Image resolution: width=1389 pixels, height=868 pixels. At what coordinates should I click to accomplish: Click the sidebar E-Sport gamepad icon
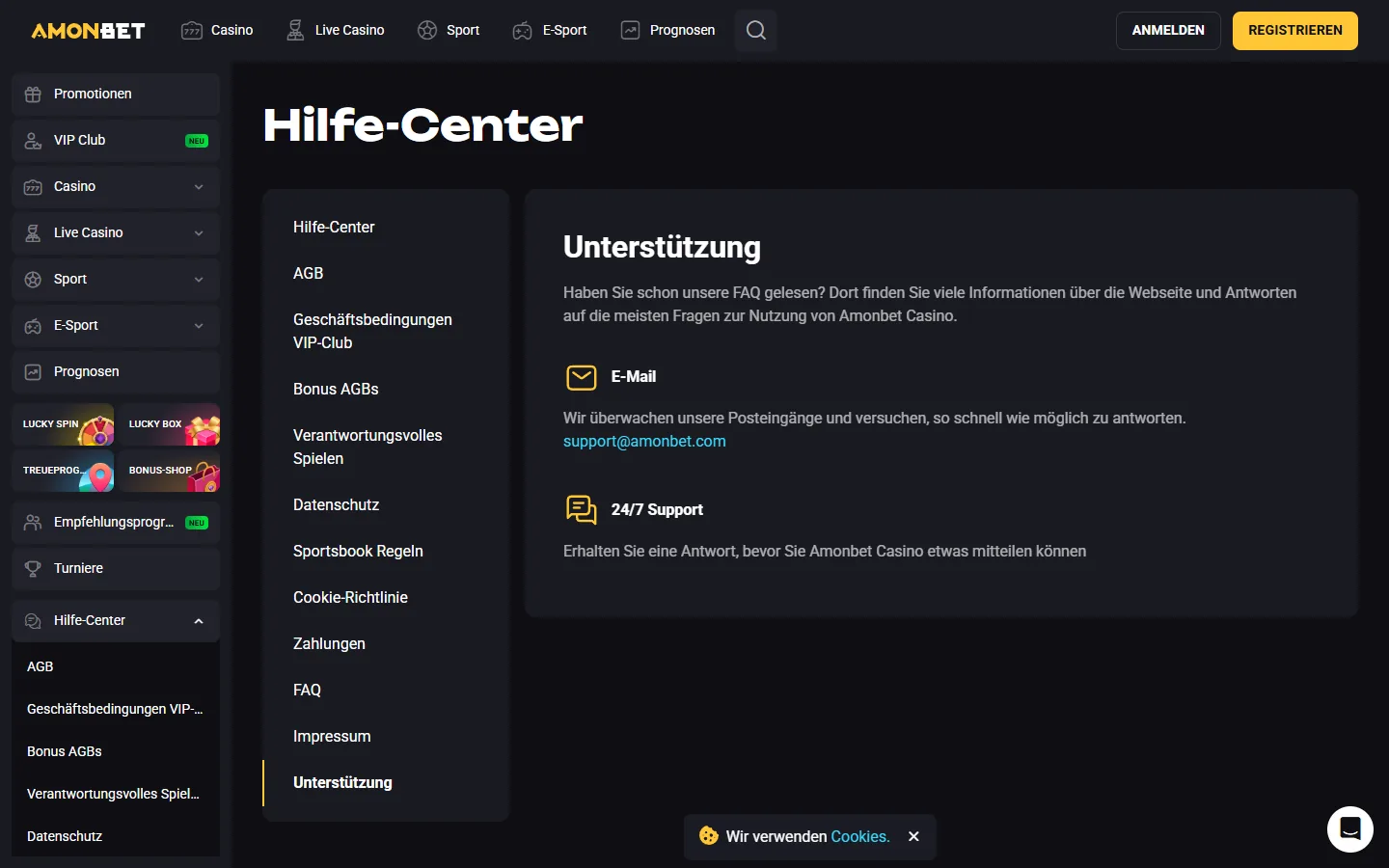[x=33, y=325]
